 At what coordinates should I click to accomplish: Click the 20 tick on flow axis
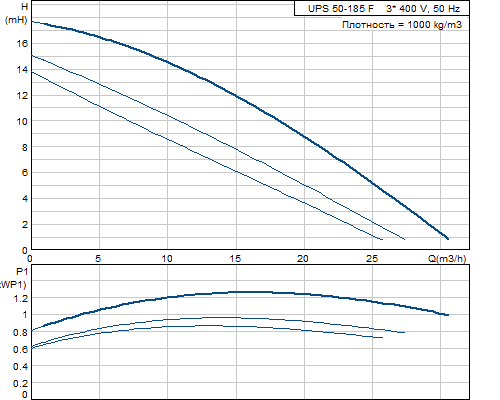(303, 258)
